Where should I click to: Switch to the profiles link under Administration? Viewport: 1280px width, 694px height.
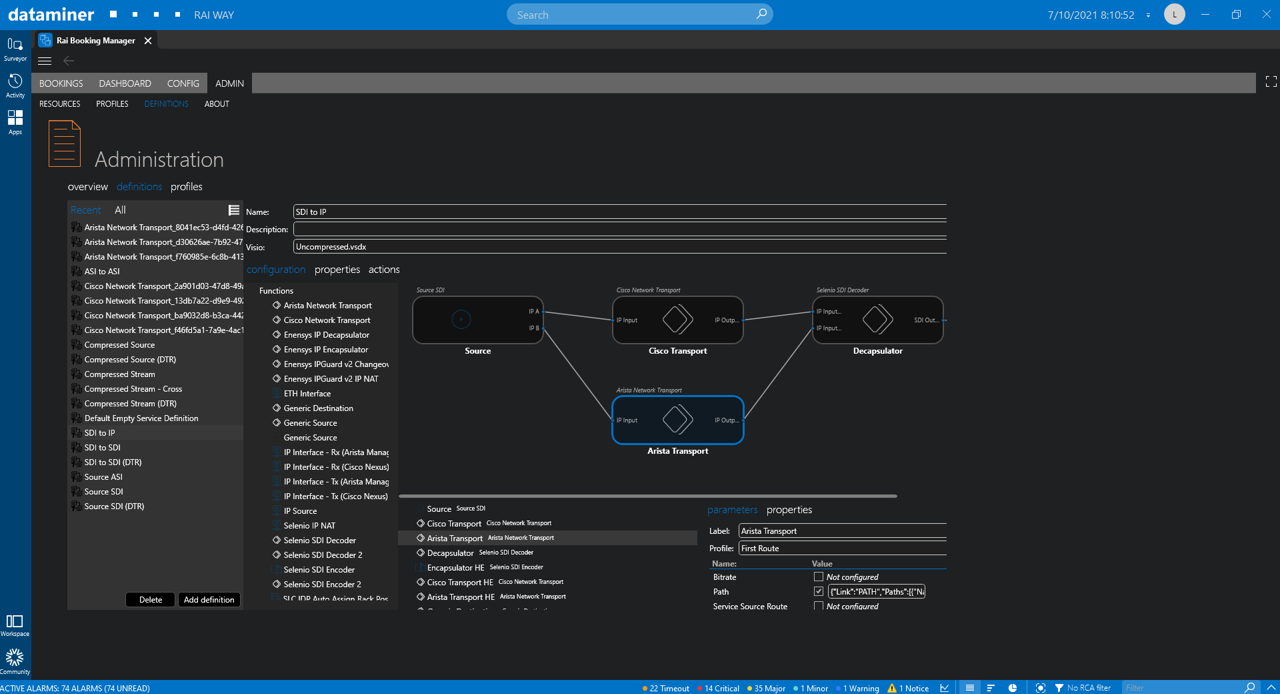pyautogui.click(x=186, y=187)
